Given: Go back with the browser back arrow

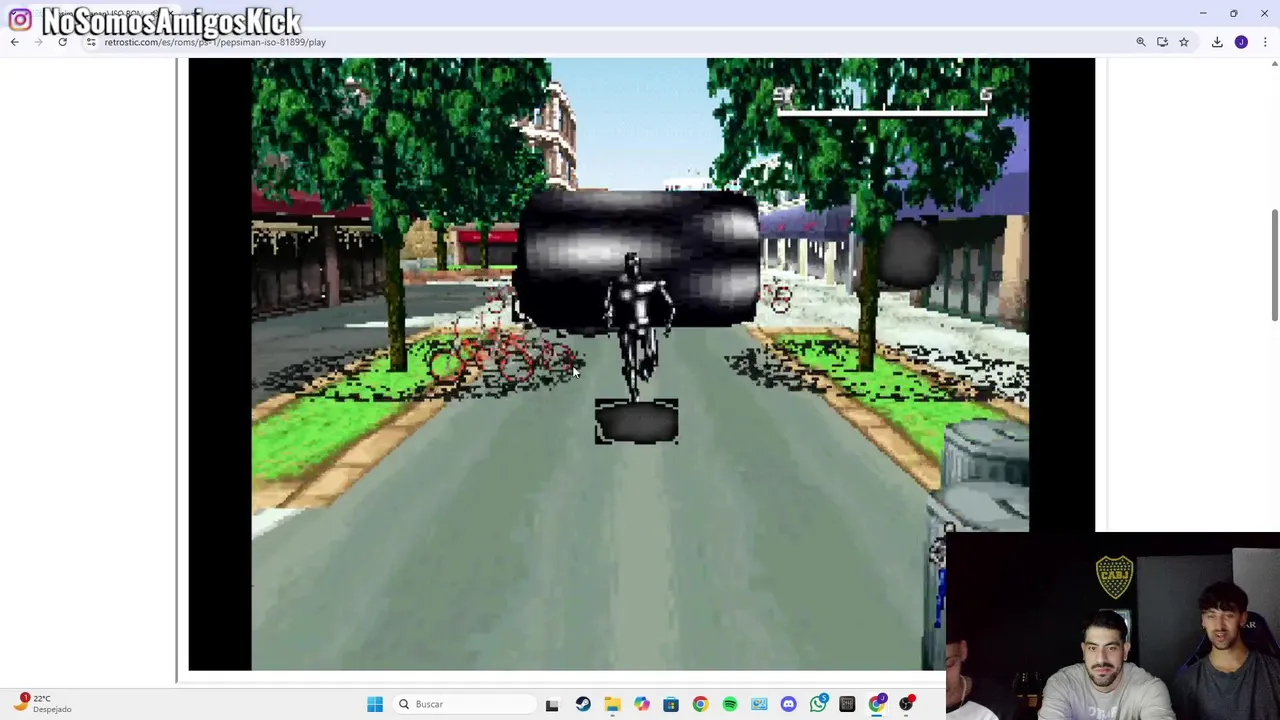Looking at the screenshot, I should point(14,42).
